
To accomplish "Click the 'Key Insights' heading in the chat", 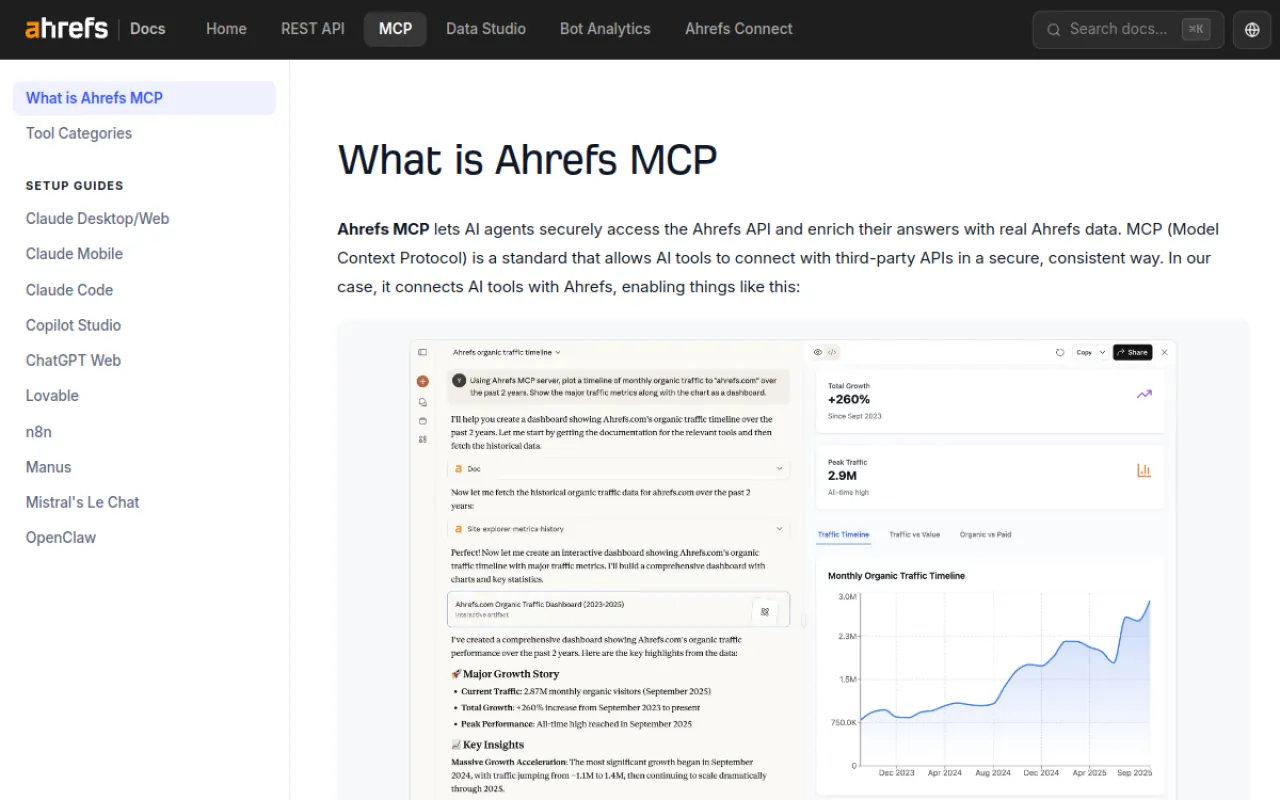I will pyautogui.click(x=487, y=745).
